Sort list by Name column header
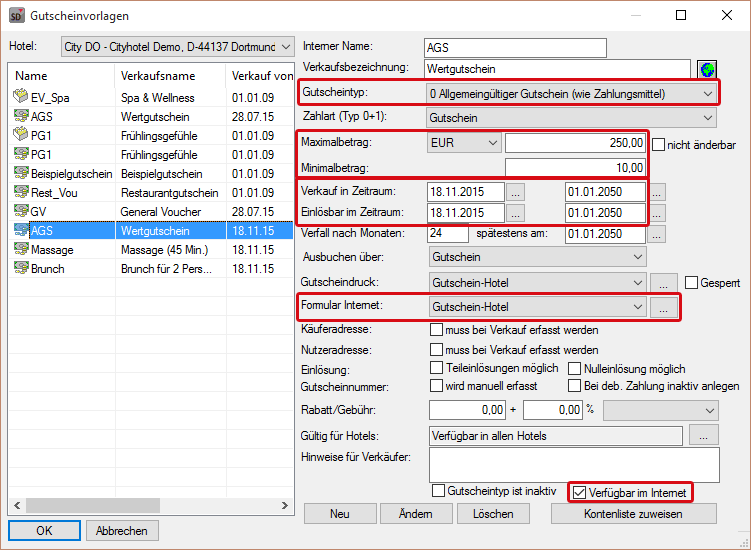Viewport: 751px width, 550px height. tap(31, 76)
